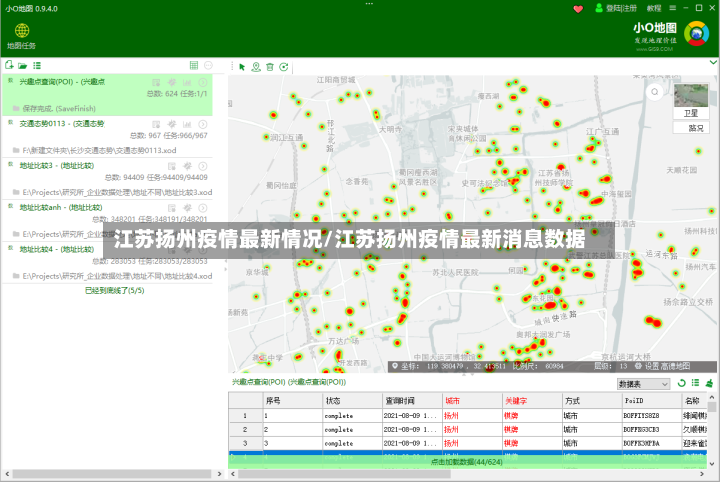This screenshot has height=482, width=720.
Task: Open the 地图任务 globe icon
Action: (x=22, y=31)
